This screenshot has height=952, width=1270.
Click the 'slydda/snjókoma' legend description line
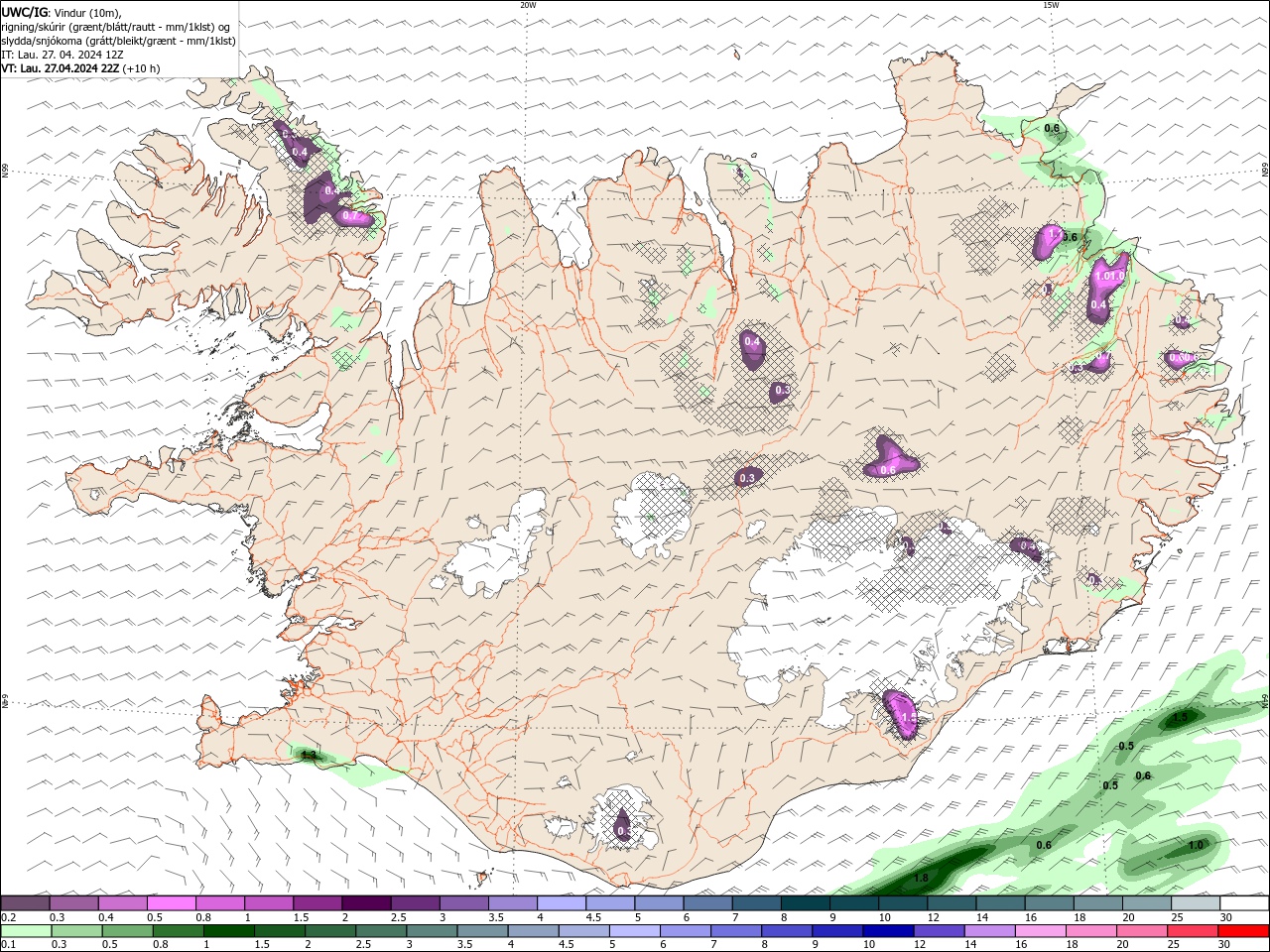pyautogui.click(x=119, y=41)
